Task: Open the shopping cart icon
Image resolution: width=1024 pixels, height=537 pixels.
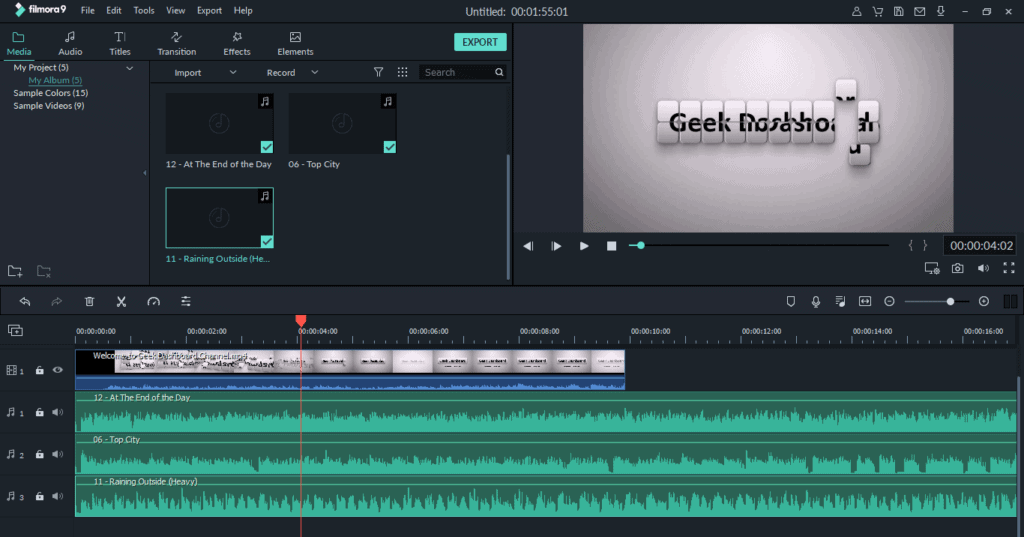Action: coord(877,11)
